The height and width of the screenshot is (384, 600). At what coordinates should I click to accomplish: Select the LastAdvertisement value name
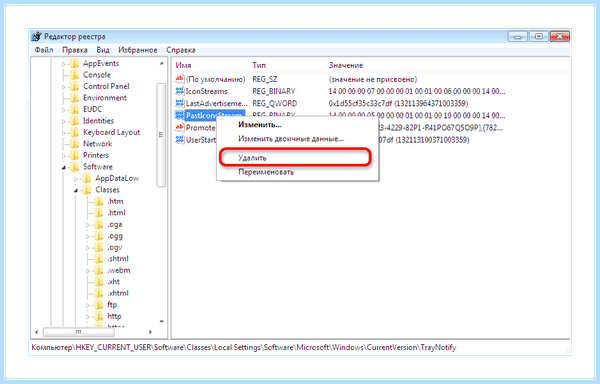tap(217, 103)
